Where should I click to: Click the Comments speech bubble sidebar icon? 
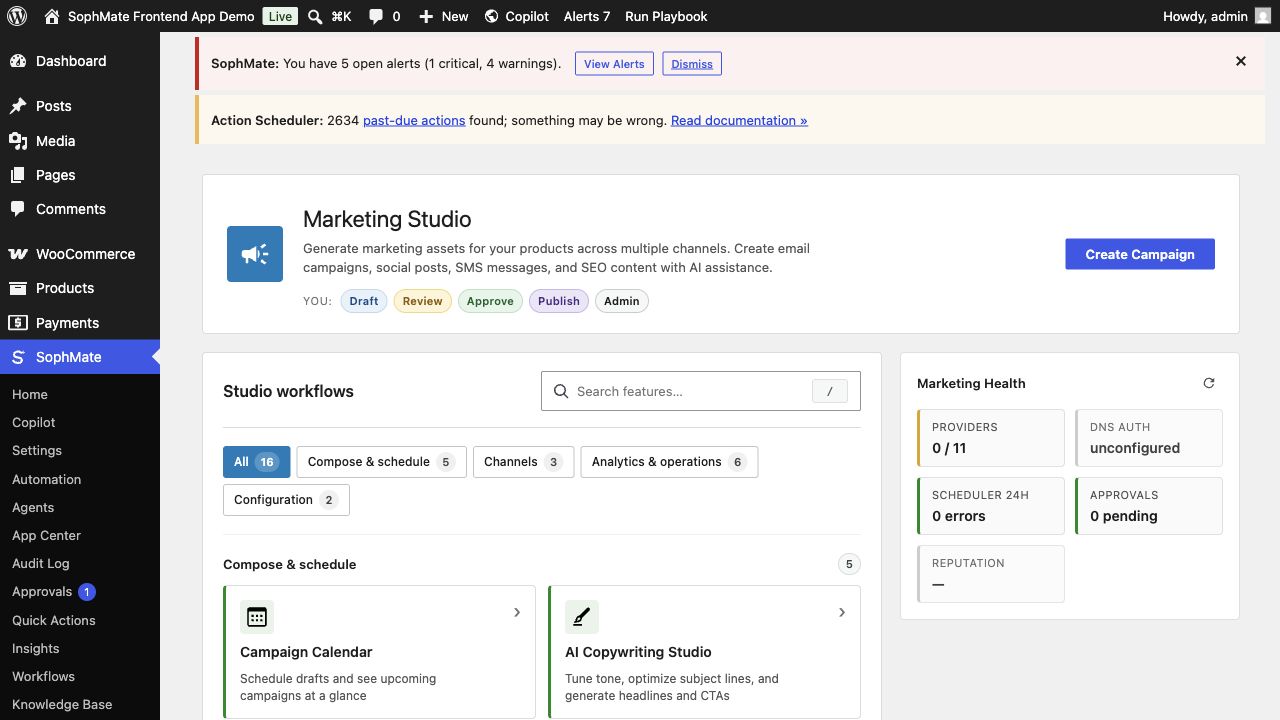pos(18,209)
